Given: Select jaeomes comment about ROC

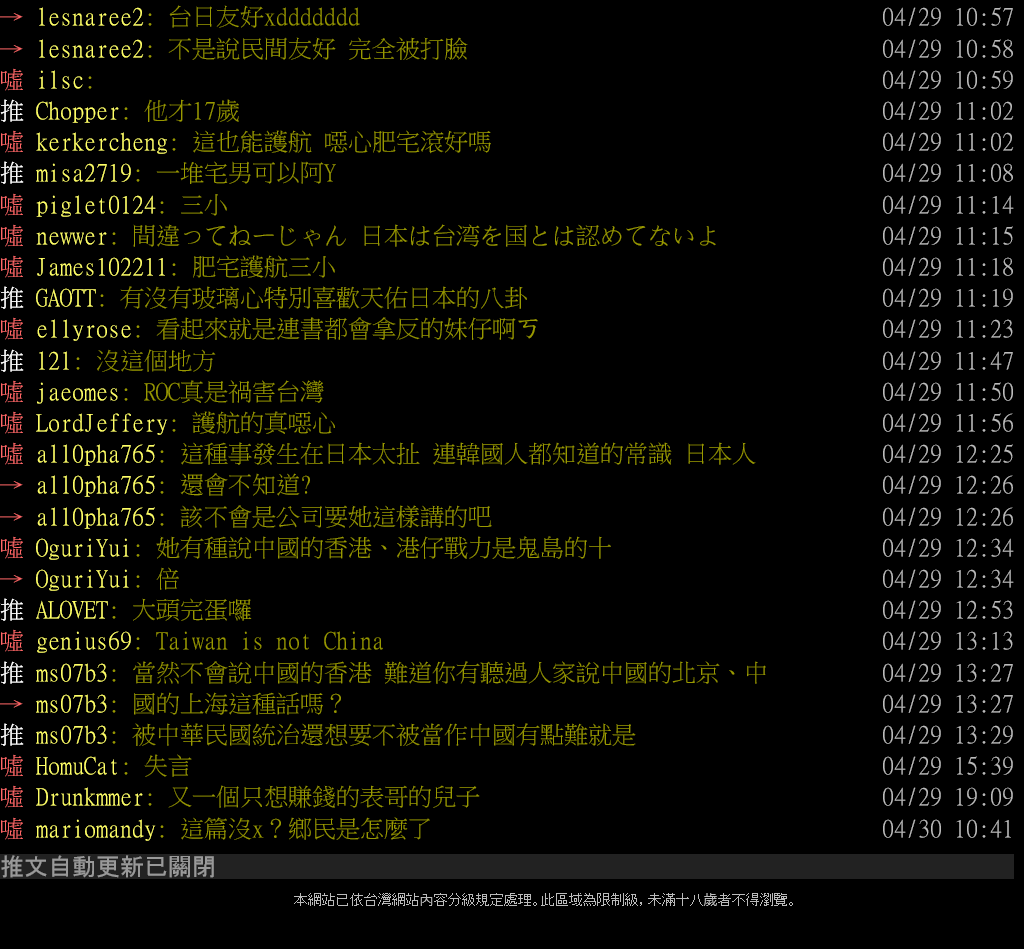Looking at the screenshot, I should point(234,393).
